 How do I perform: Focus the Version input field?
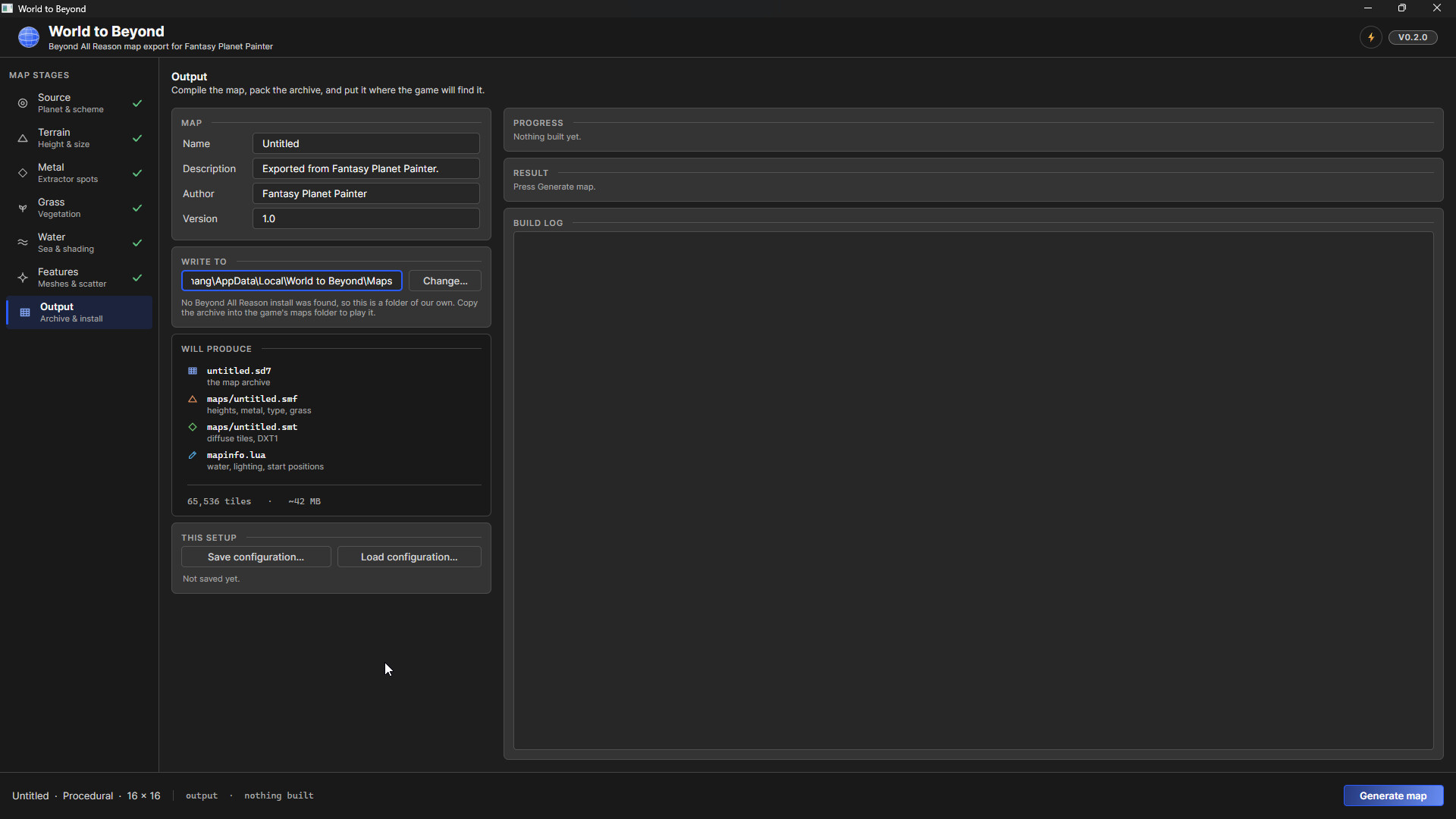point(366,218)
